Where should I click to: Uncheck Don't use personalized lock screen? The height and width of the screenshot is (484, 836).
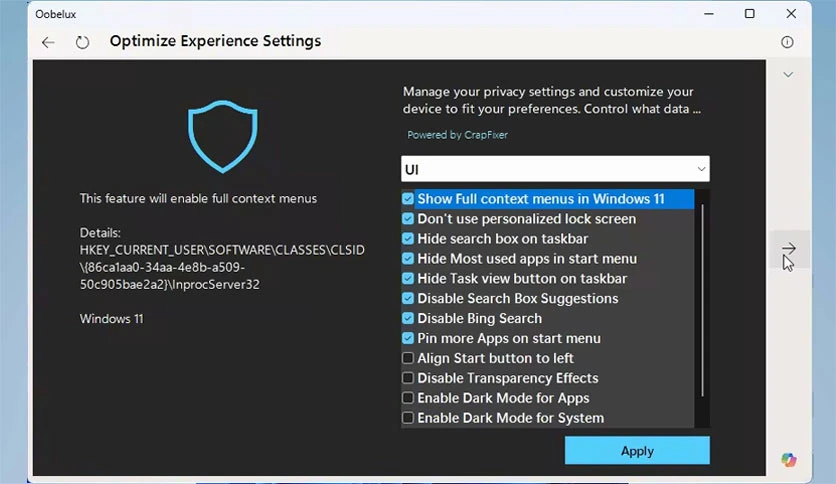pos(408,219)
